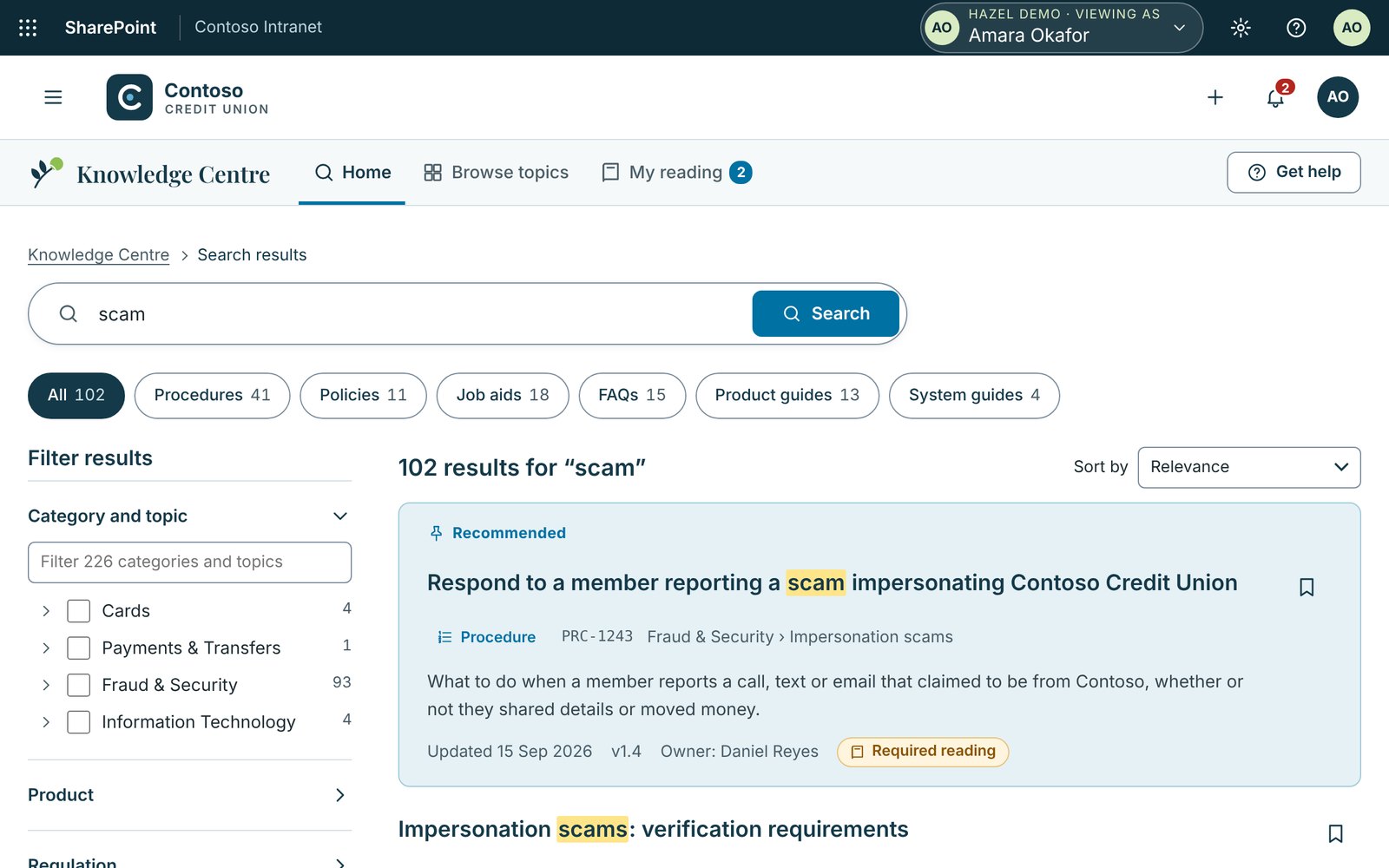Filter results by Policies

point(364,396)
